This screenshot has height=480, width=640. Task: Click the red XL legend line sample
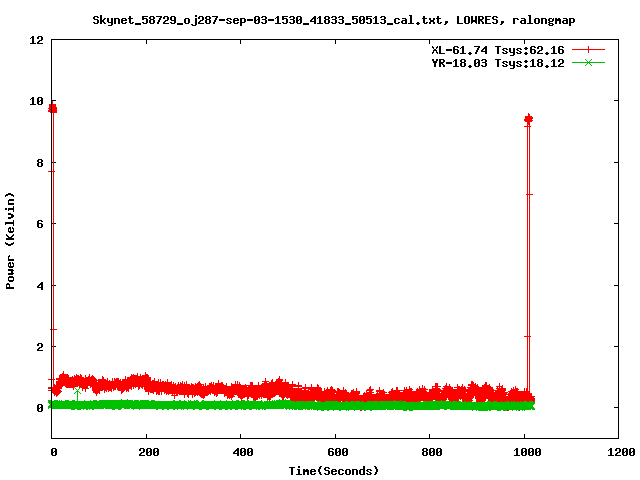[x=588, y=50]
